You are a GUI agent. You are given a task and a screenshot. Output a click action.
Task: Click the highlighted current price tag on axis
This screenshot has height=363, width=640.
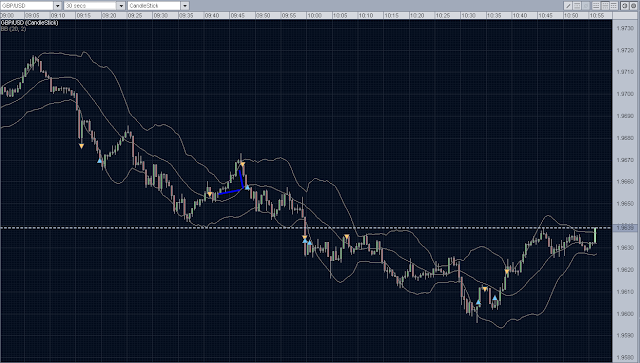coord(625,228)
